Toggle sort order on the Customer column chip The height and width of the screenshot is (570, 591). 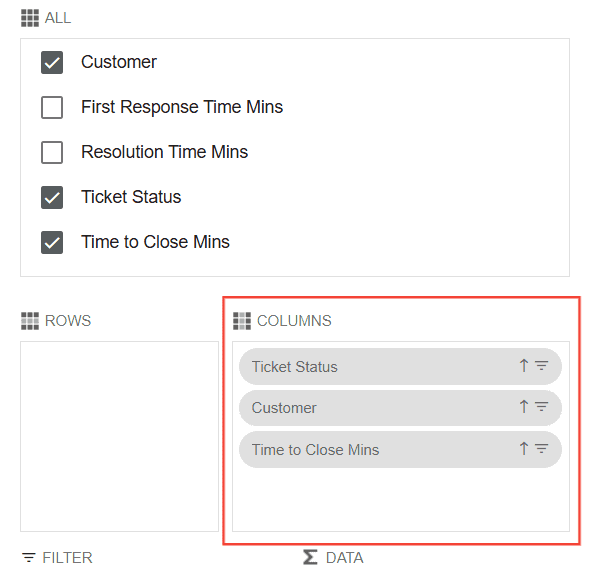pos(524,407)
